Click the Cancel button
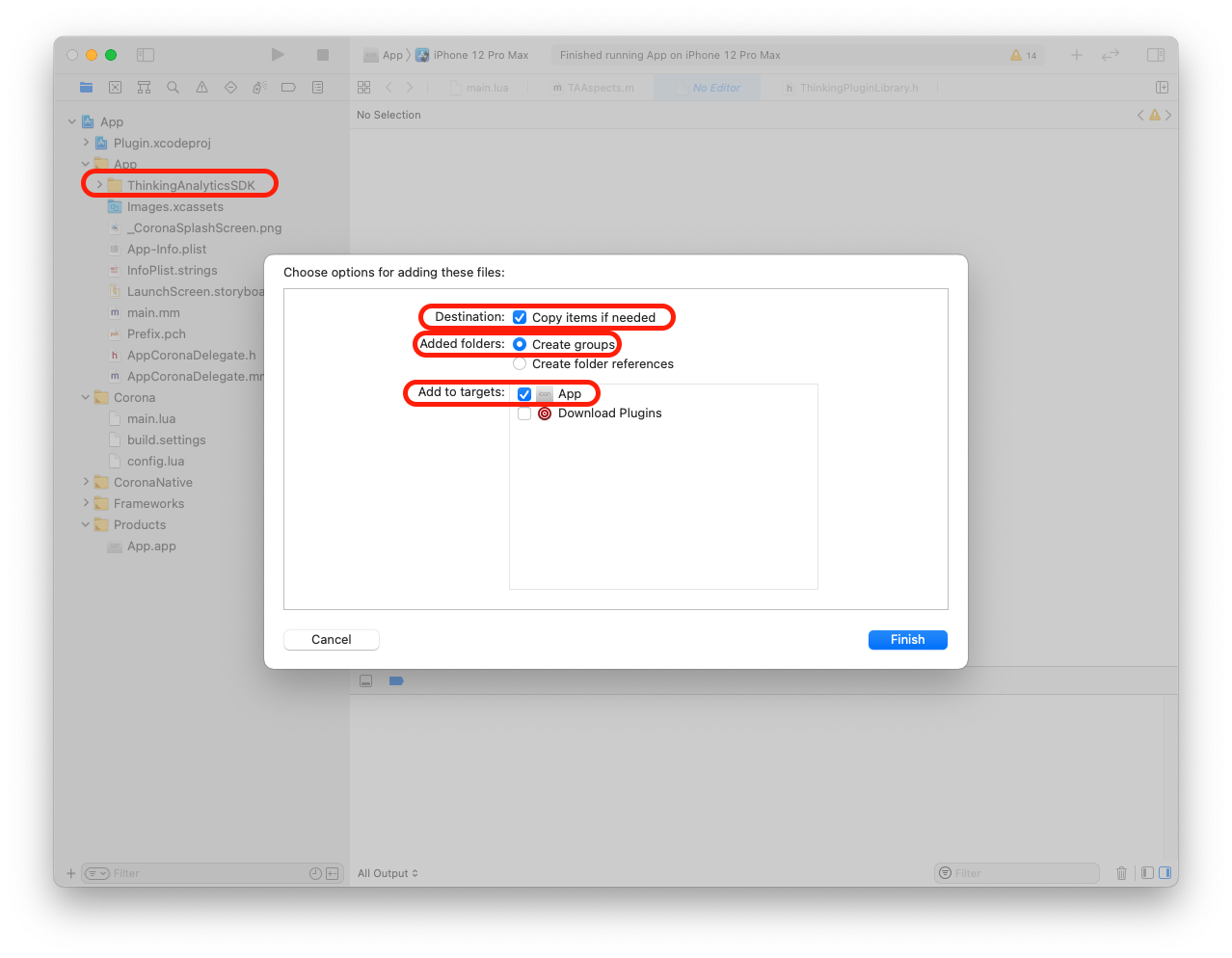 [331, 640]
